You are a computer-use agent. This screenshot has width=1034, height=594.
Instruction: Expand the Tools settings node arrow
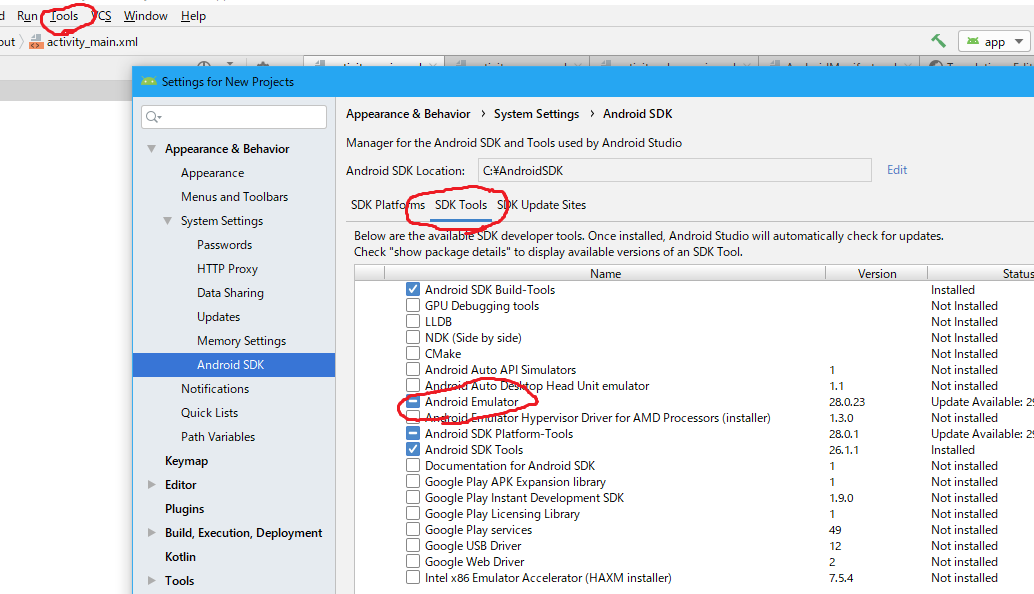click(x=152, y=581)
